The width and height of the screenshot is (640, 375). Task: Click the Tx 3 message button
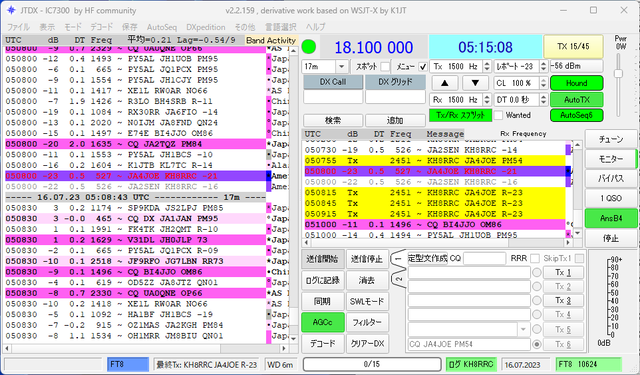click(563, 300)
